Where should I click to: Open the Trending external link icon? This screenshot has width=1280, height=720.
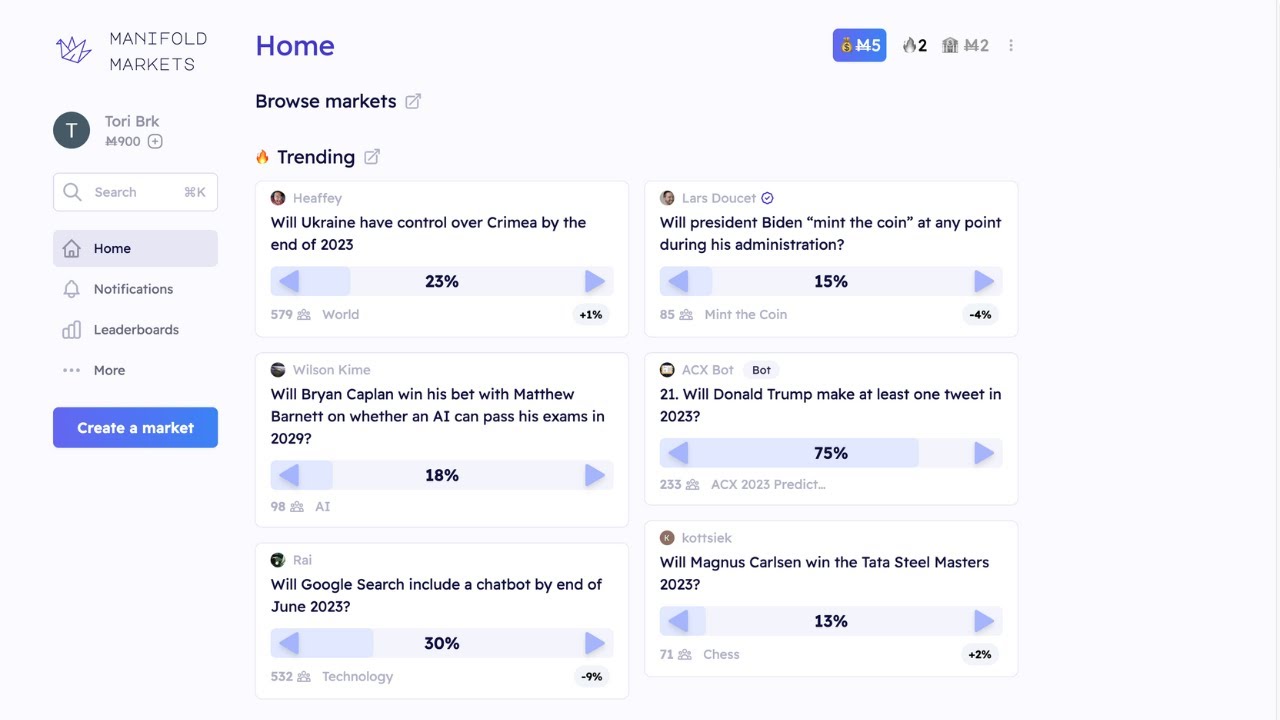pos(372,157)
